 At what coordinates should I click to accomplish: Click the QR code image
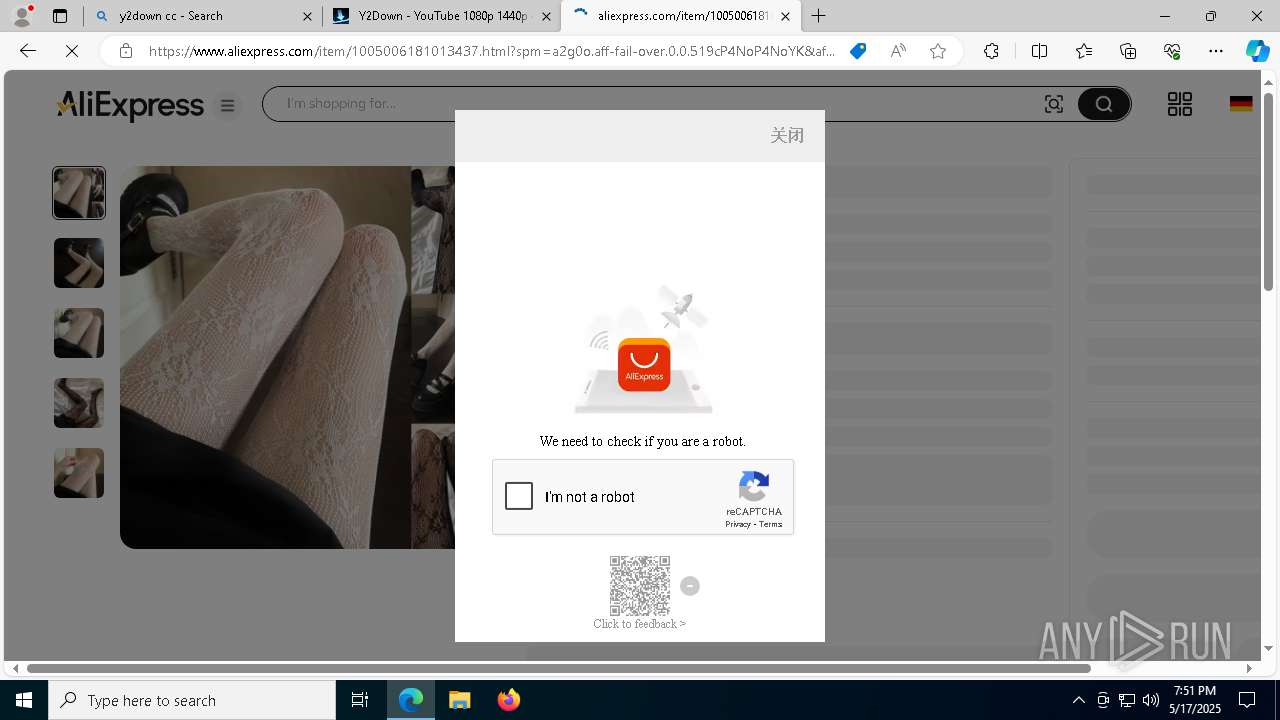click(640, 586)
